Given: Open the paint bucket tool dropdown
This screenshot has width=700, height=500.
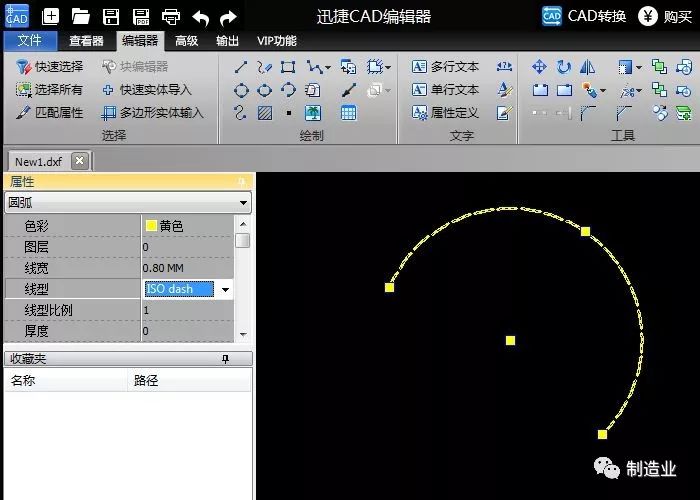Looking at the screenshot, I should (603, 91).
